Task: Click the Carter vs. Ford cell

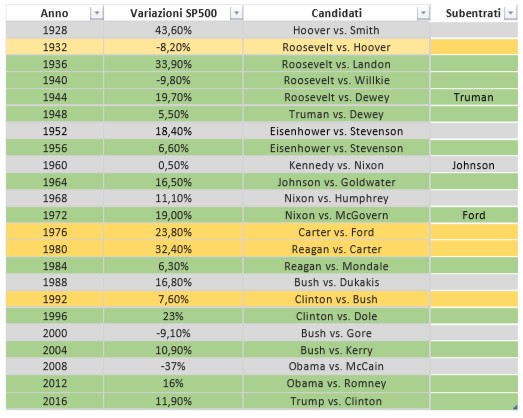Action: click(336, 232)
